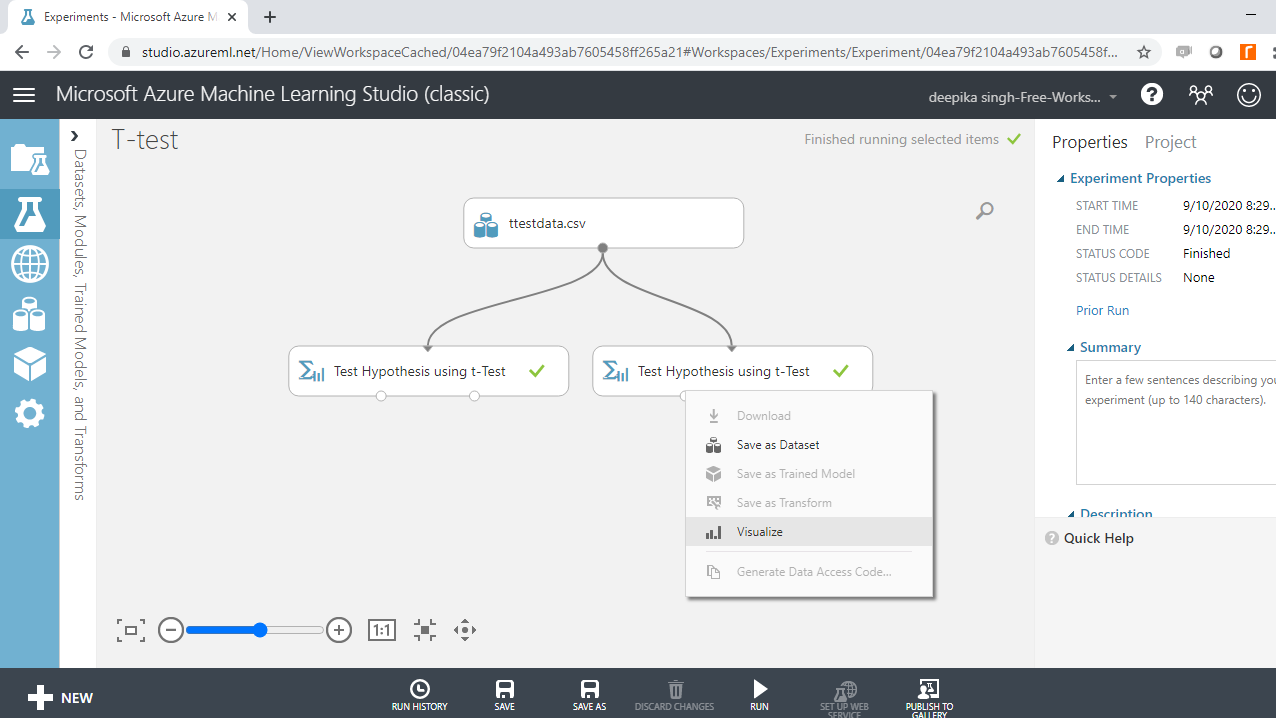Screen dimensions: 1276x718
Task: Click the STATUS DETAILS None value
Action: tap(1198, 278)
